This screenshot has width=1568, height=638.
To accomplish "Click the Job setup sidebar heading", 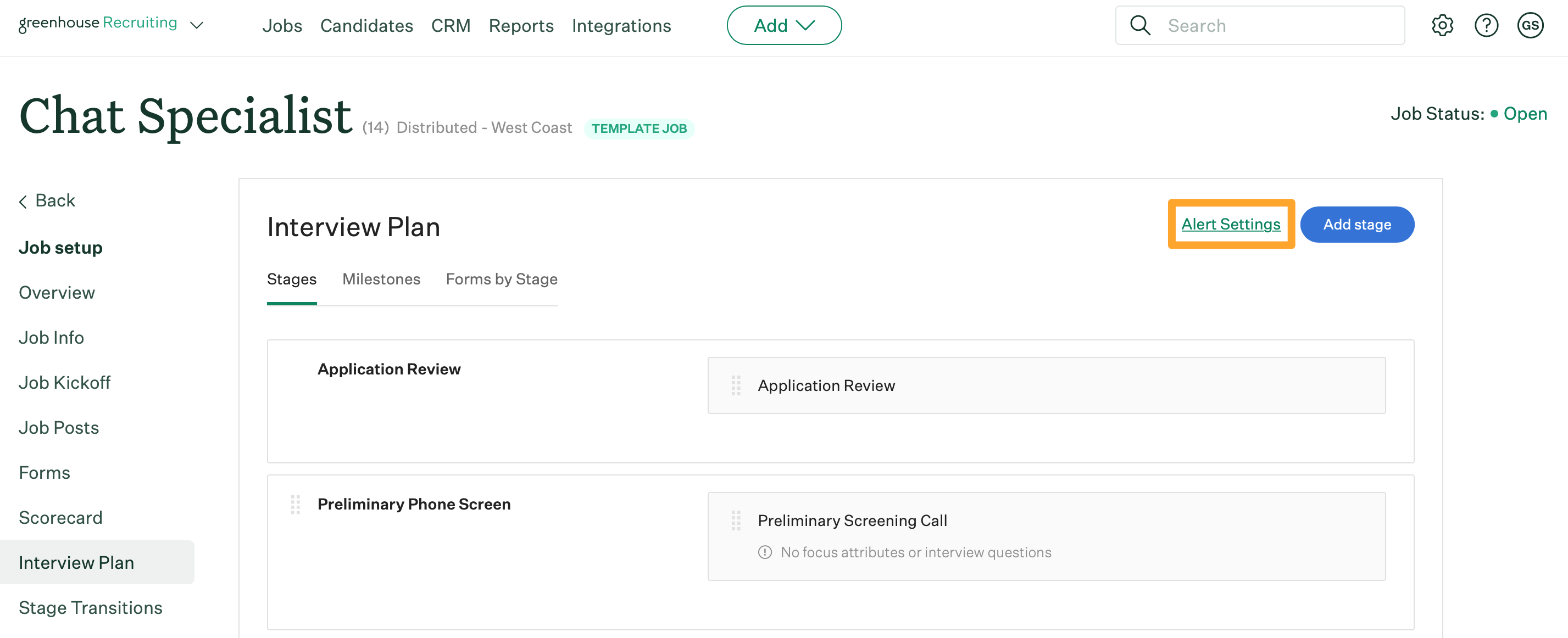I will click(60, 248).
